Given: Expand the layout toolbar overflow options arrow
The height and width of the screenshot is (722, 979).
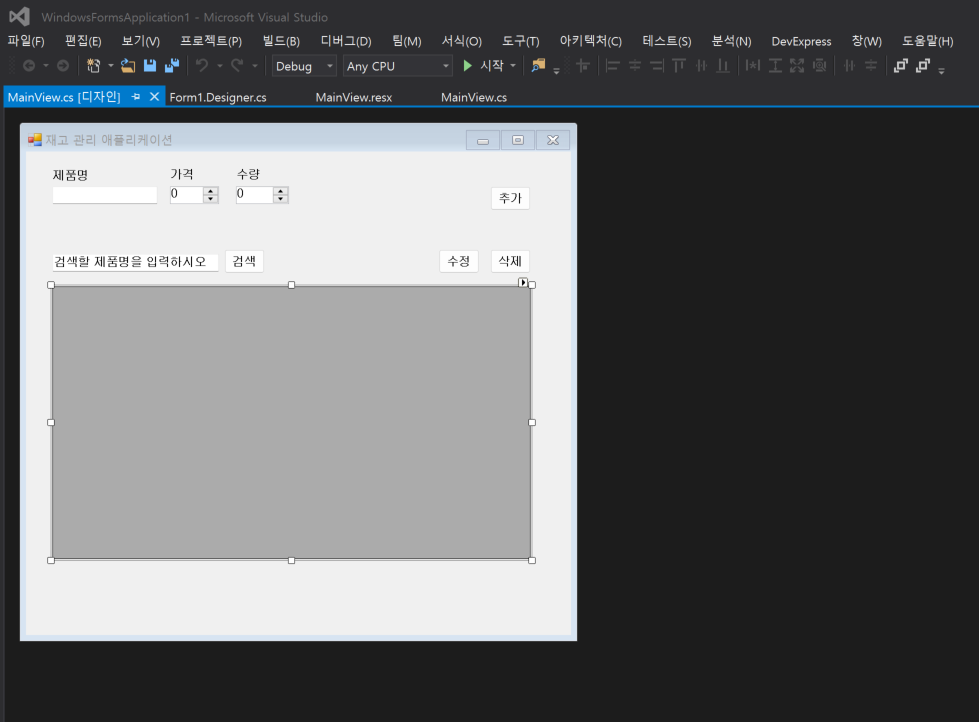Looking at the screenshot, I should point(942,71).
